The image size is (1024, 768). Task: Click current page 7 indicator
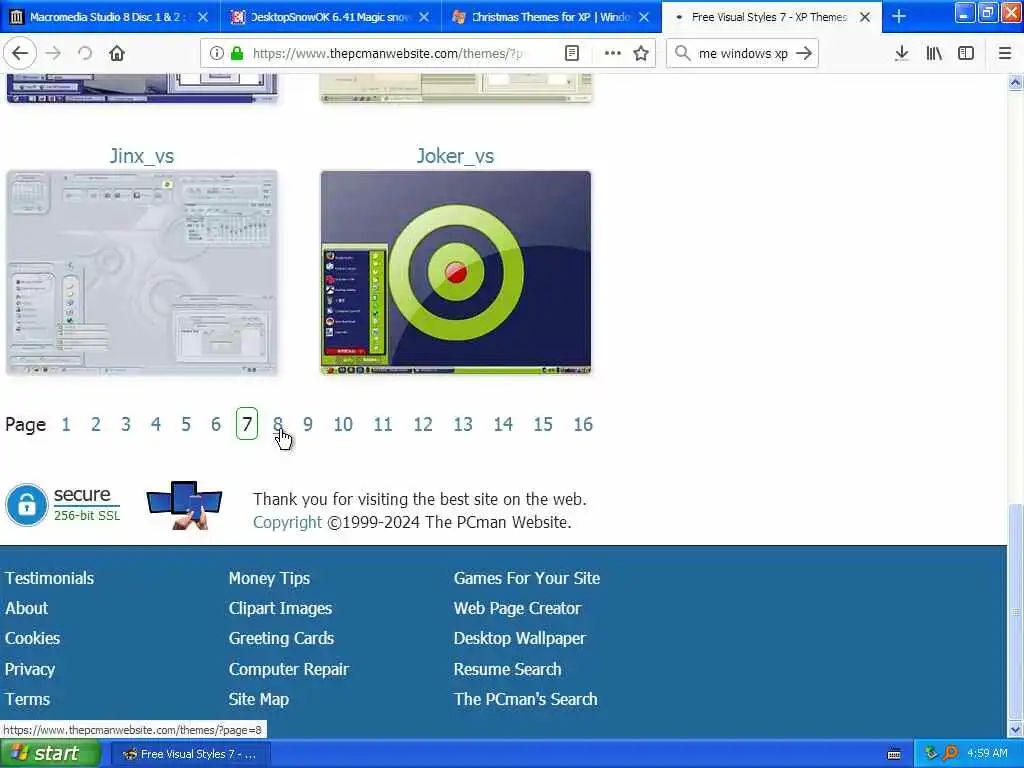[x=247, y=424]
